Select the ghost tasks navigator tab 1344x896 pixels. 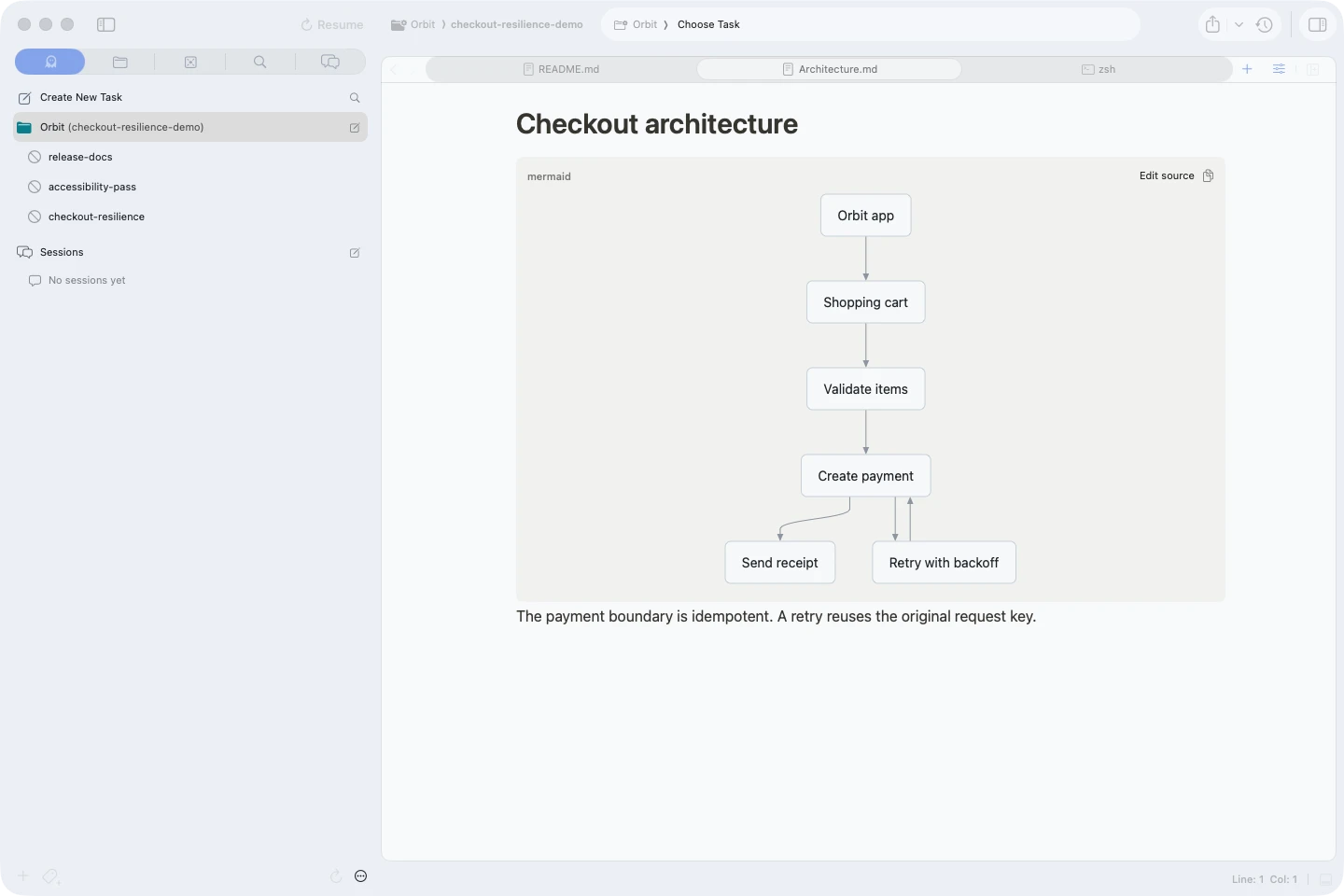[50, 62]
